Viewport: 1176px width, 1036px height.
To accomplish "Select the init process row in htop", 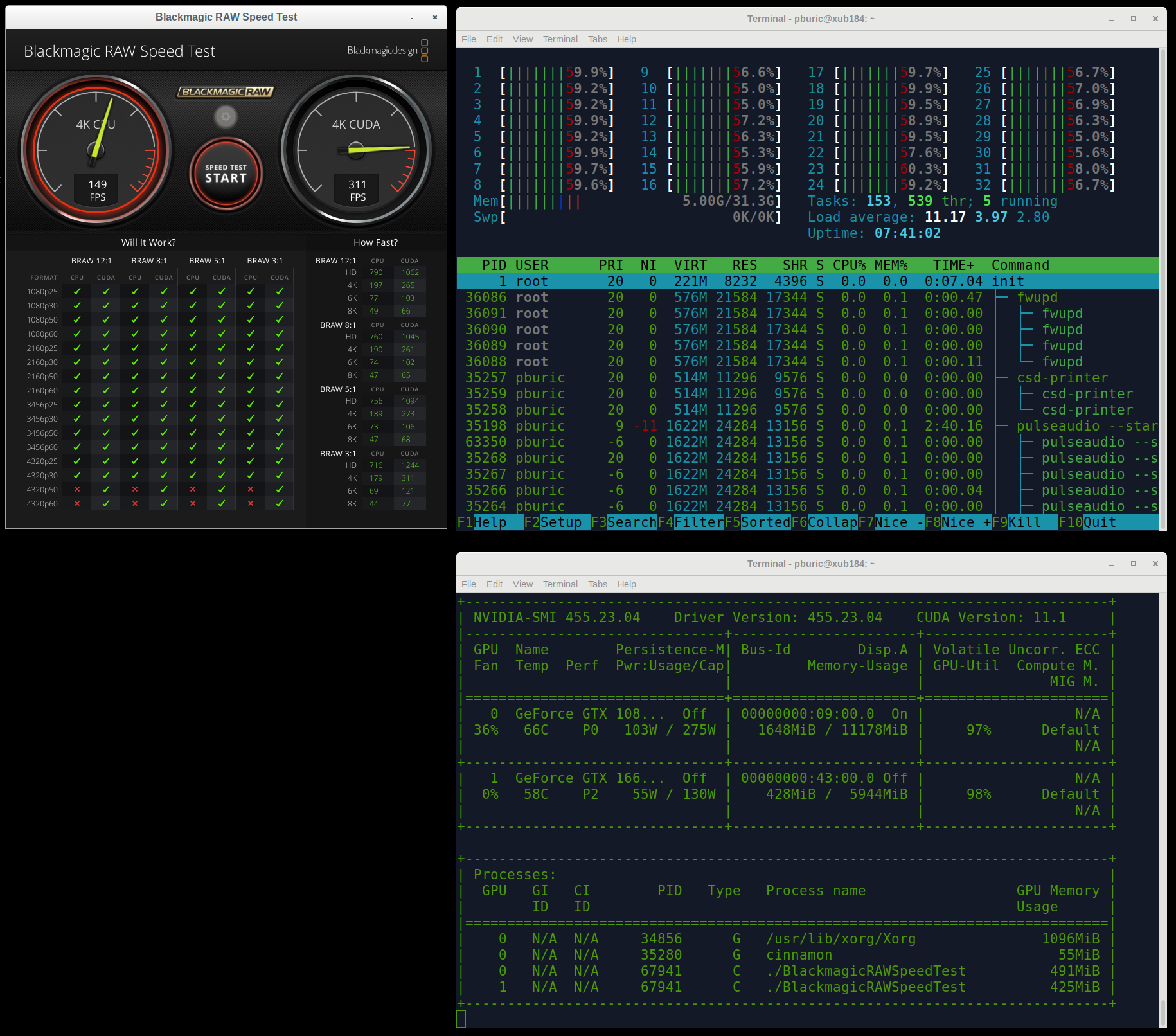I will point(807,281).
